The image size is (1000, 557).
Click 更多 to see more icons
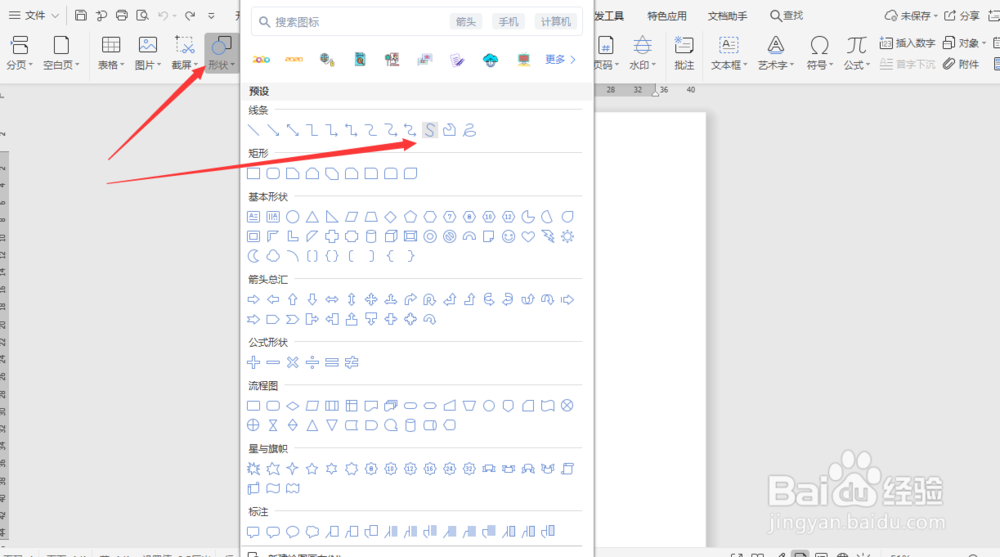tap(560, 59)
